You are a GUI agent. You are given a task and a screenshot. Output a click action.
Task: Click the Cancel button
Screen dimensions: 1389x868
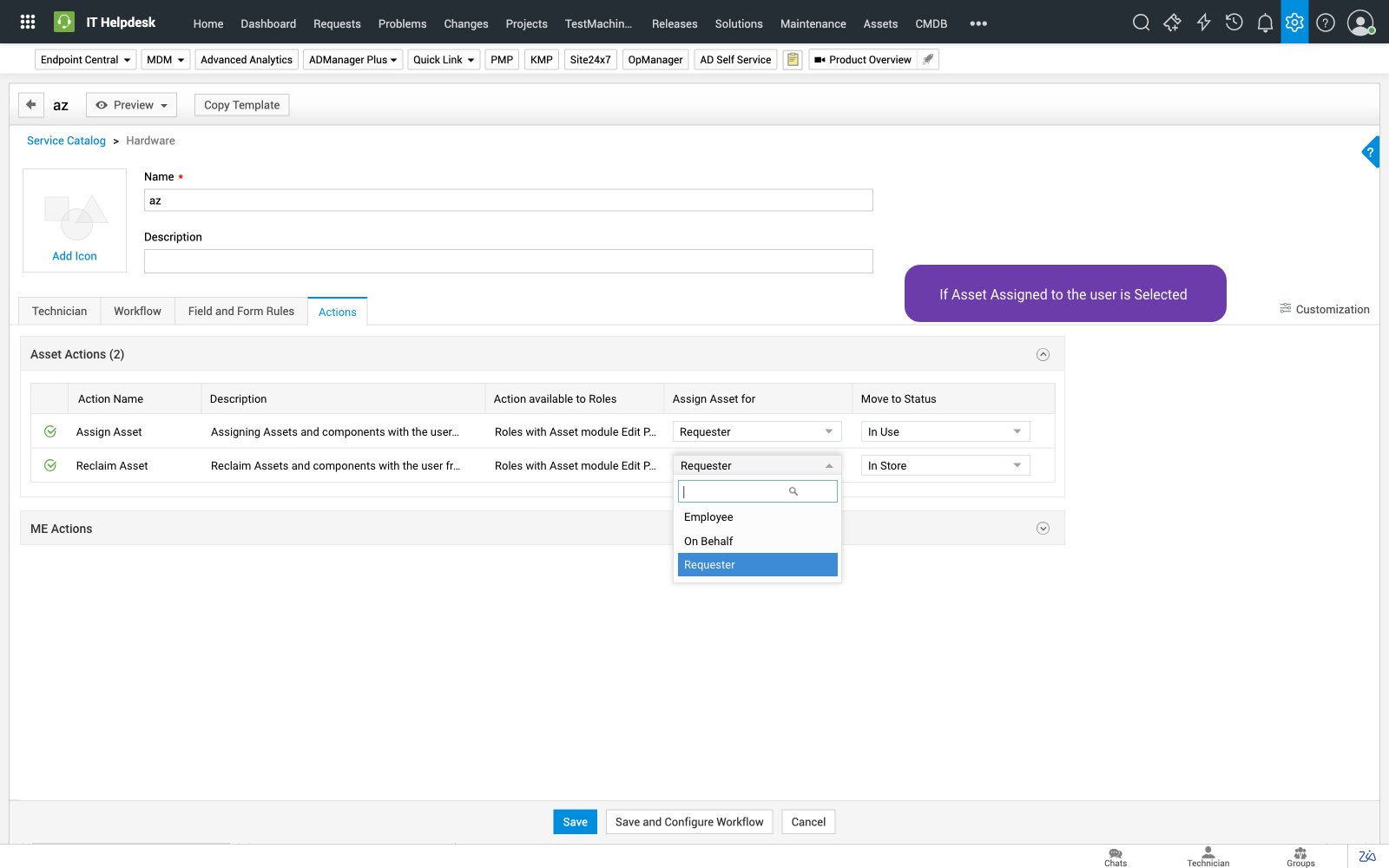[x=808, y=822]
